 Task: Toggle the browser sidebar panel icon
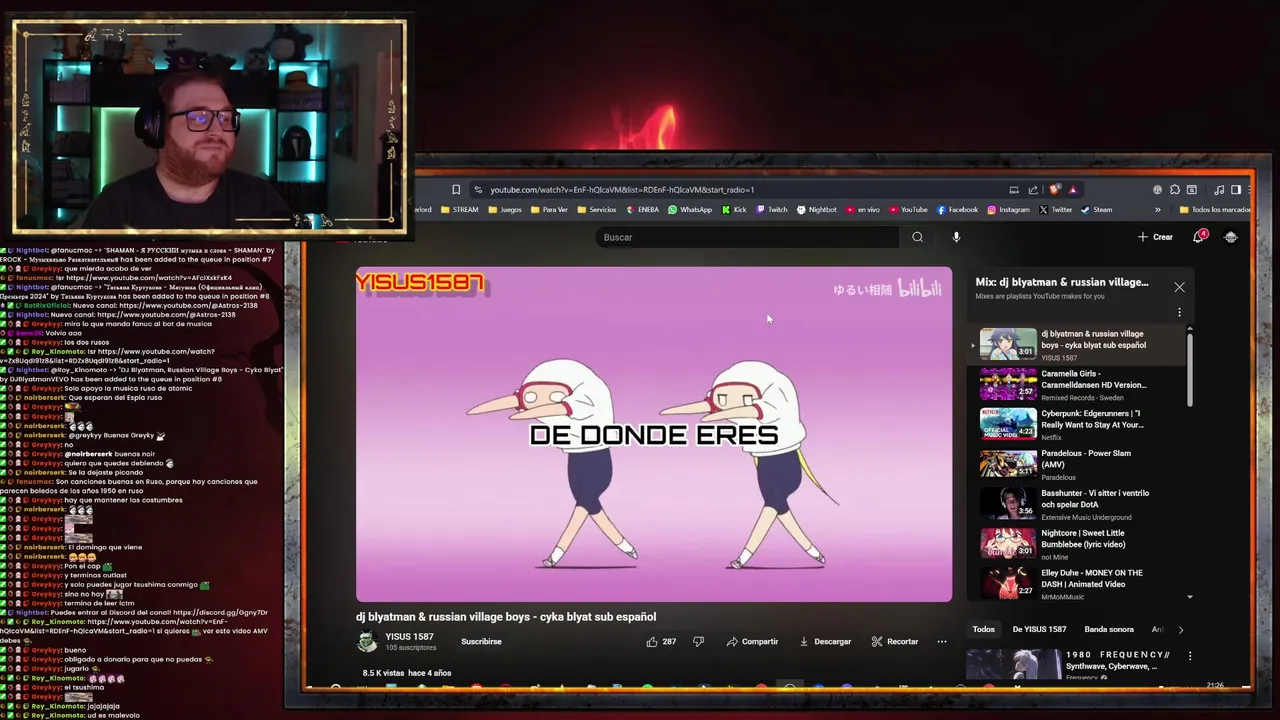click(1236, 189)
